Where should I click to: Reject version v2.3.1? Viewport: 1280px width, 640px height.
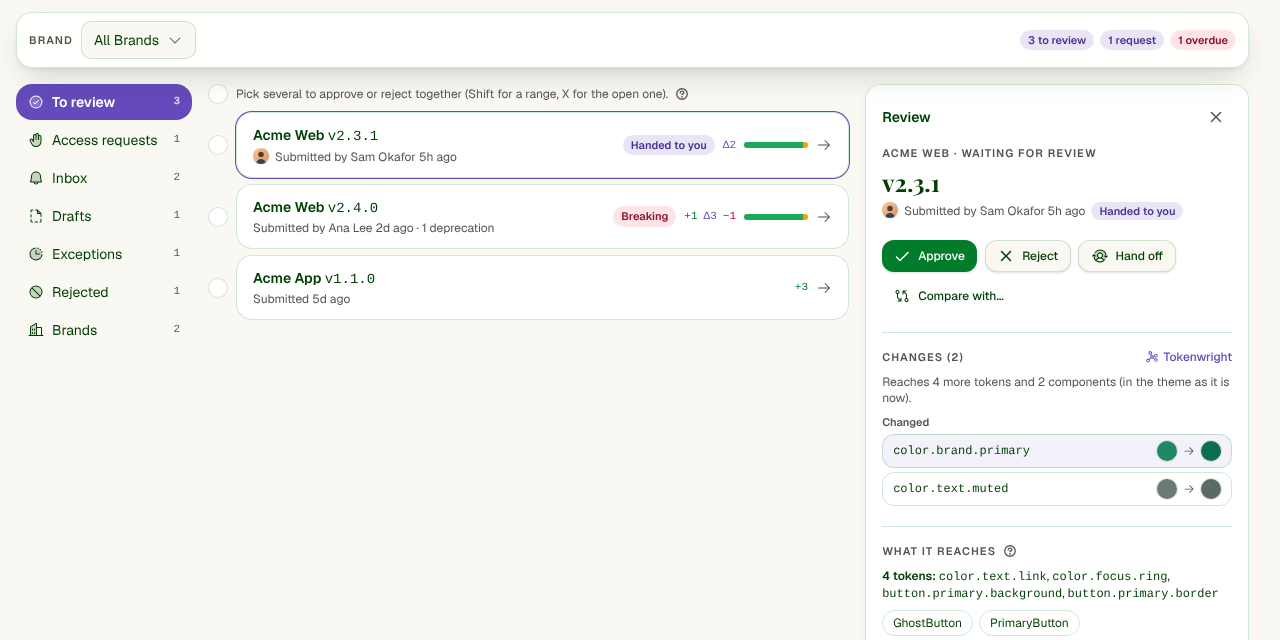point(1028,256)
